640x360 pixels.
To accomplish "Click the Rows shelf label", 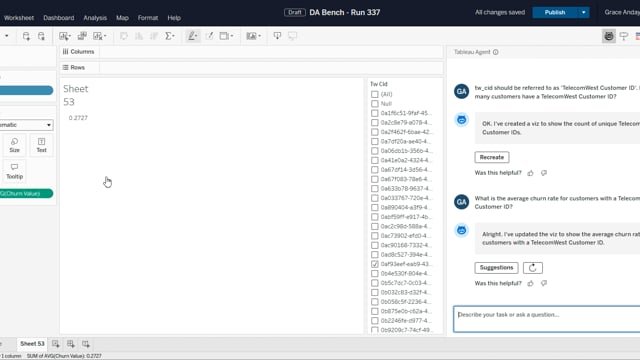I will 74,67.
